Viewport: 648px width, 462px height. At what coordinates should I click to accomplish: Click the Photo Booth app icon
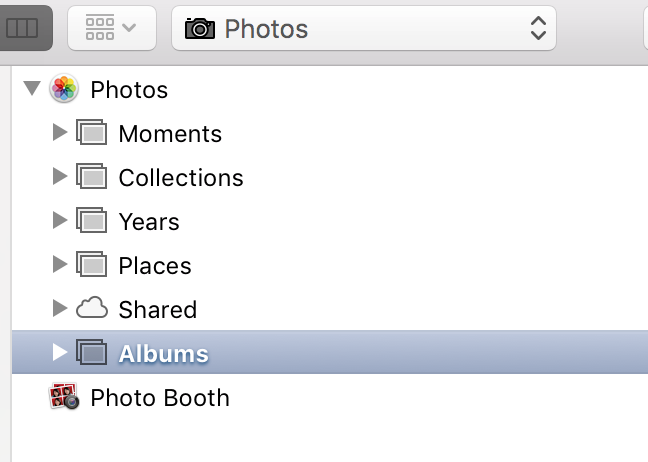click(x=64, y=396)
